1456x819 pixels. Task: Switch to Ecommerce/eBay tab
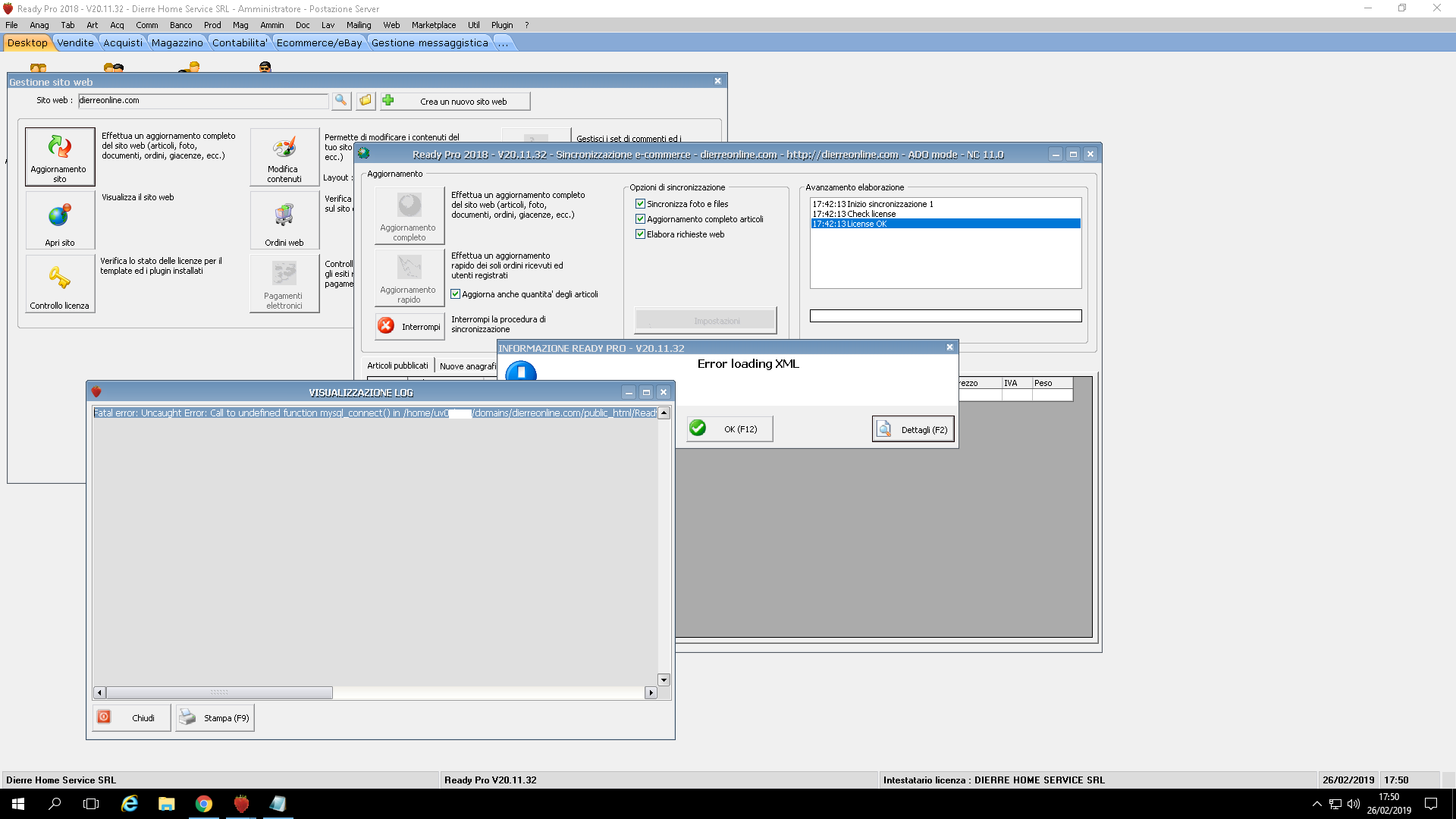[x=319, y=42]
